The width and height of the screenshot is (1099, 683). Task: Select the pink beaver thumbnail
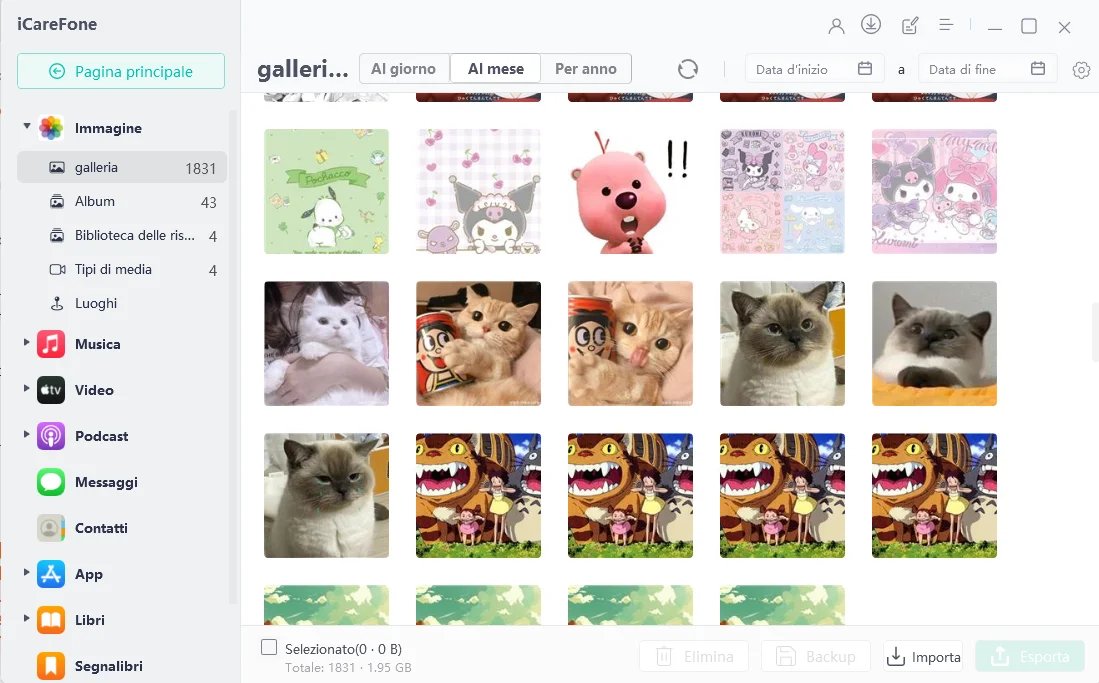point(630,191)
